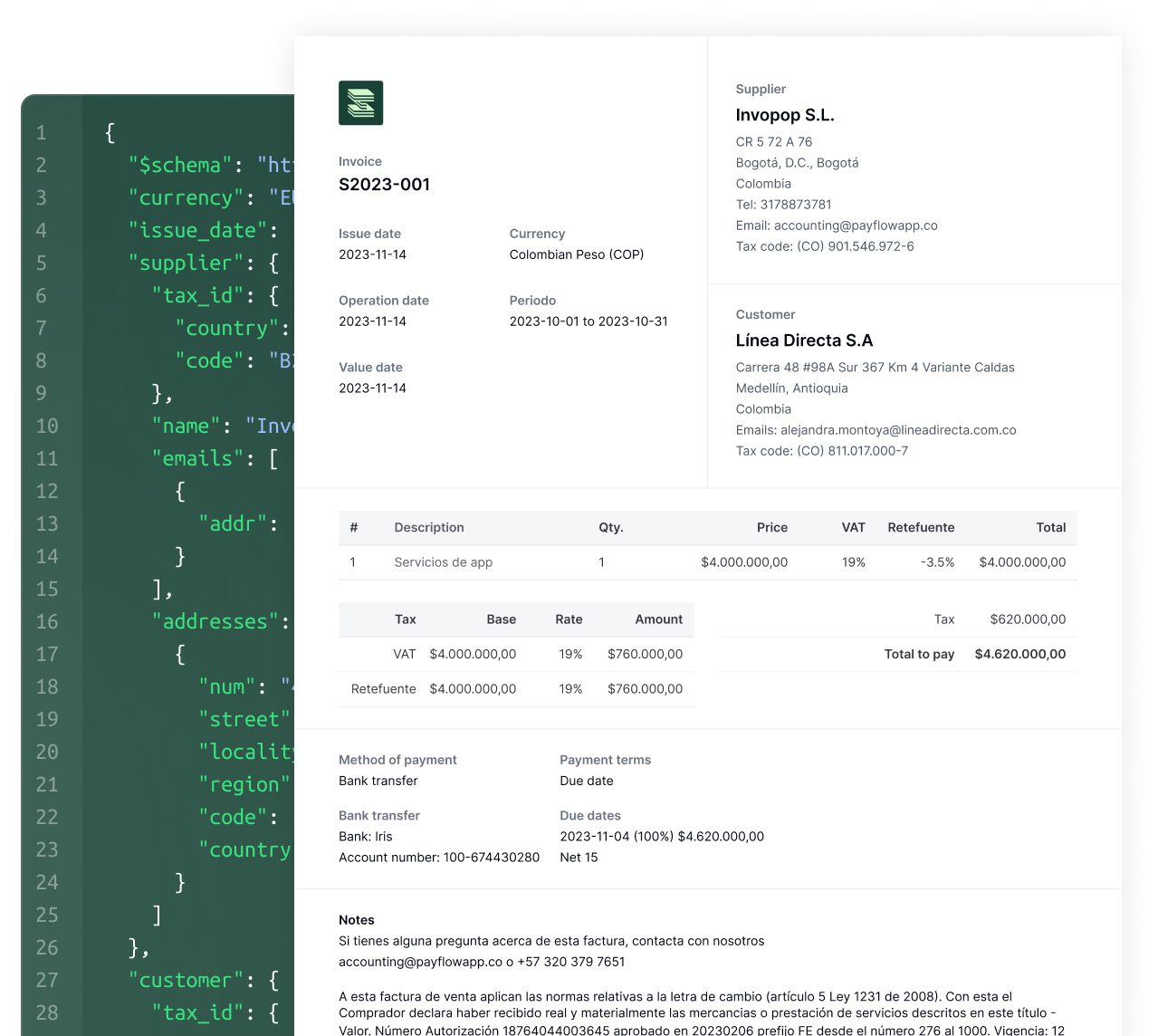The width and height of the screenshot is (1158, 1036).
Task: Click supplier address line CR 5 72 A 76
Action: [x=774, y=142]
